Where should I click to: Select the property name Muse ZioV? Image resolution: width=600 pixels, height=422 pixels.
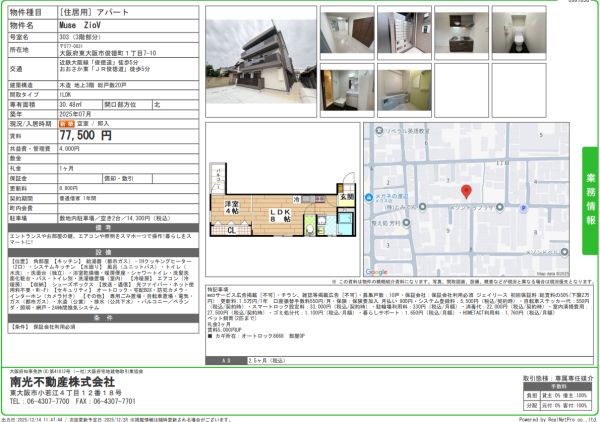point(80,26)
